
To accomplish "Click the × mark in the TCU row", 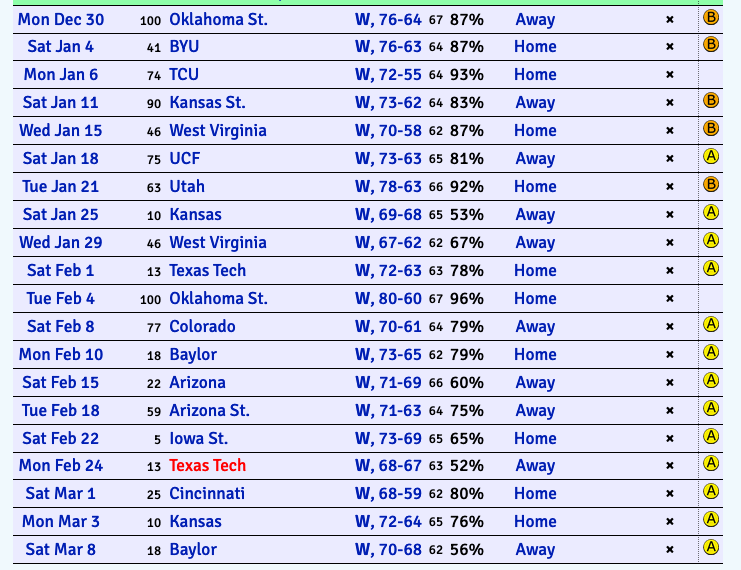I will point(670,75).
